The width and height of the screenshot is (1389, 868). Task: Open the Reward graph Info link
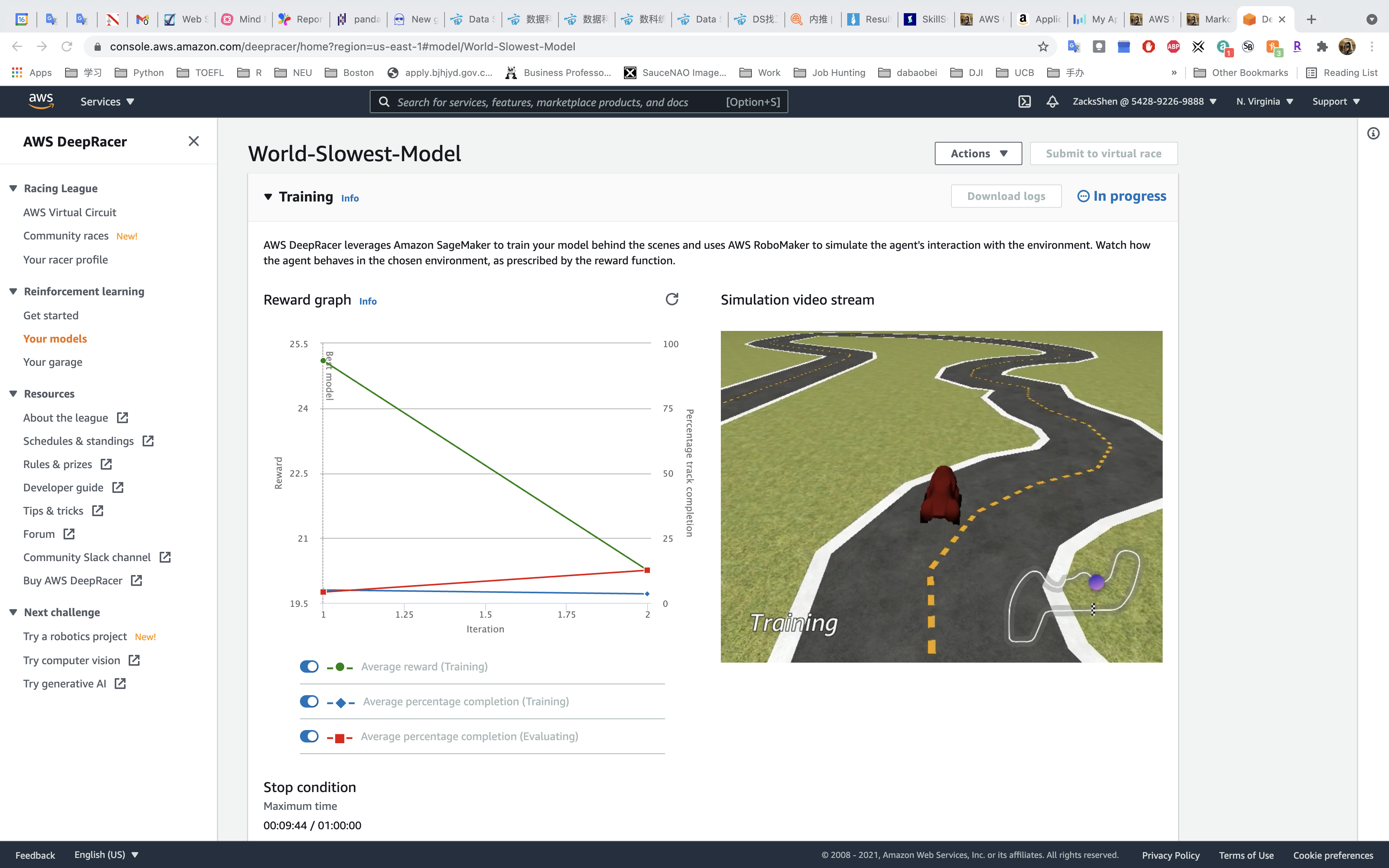point(368,301)
